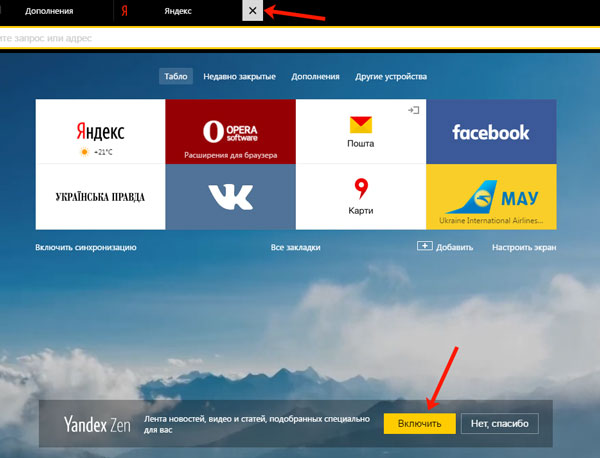Click the login arrow icon on Почта tile

pos(413,110)
